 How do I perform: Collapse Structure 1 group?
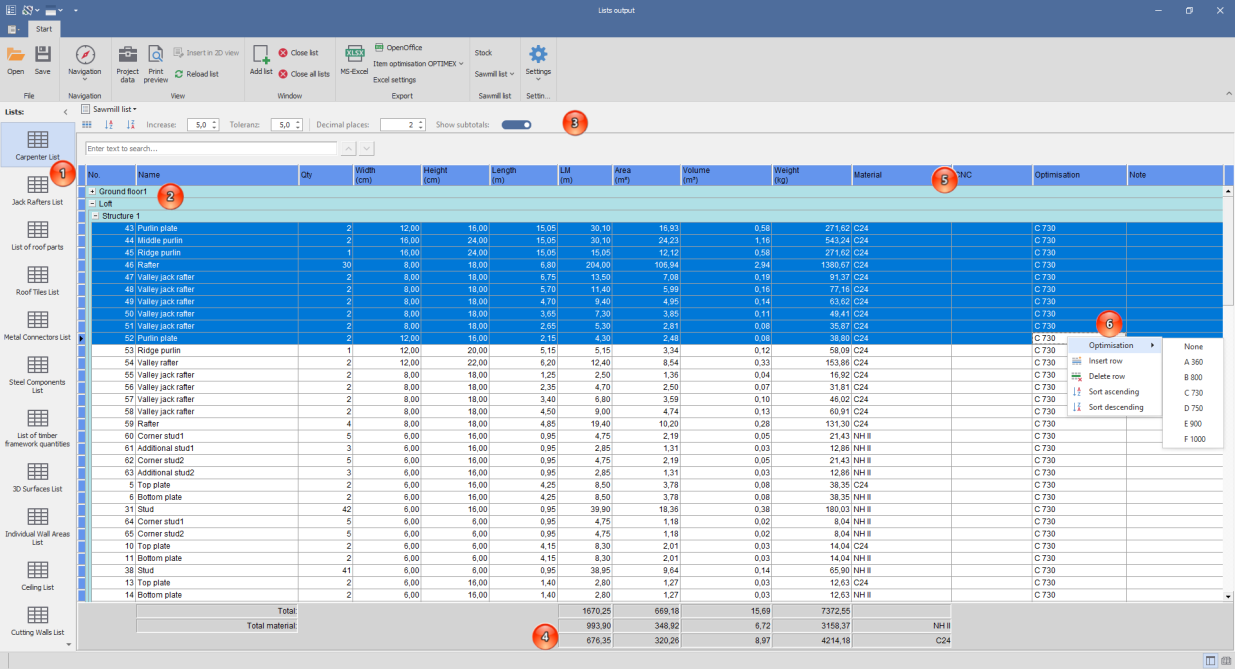pos(96,216)
